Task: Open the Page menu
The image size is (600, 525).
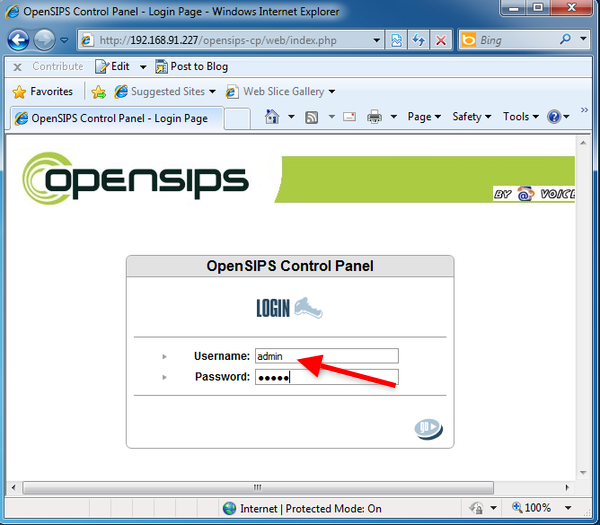Action: click(424, 117)
